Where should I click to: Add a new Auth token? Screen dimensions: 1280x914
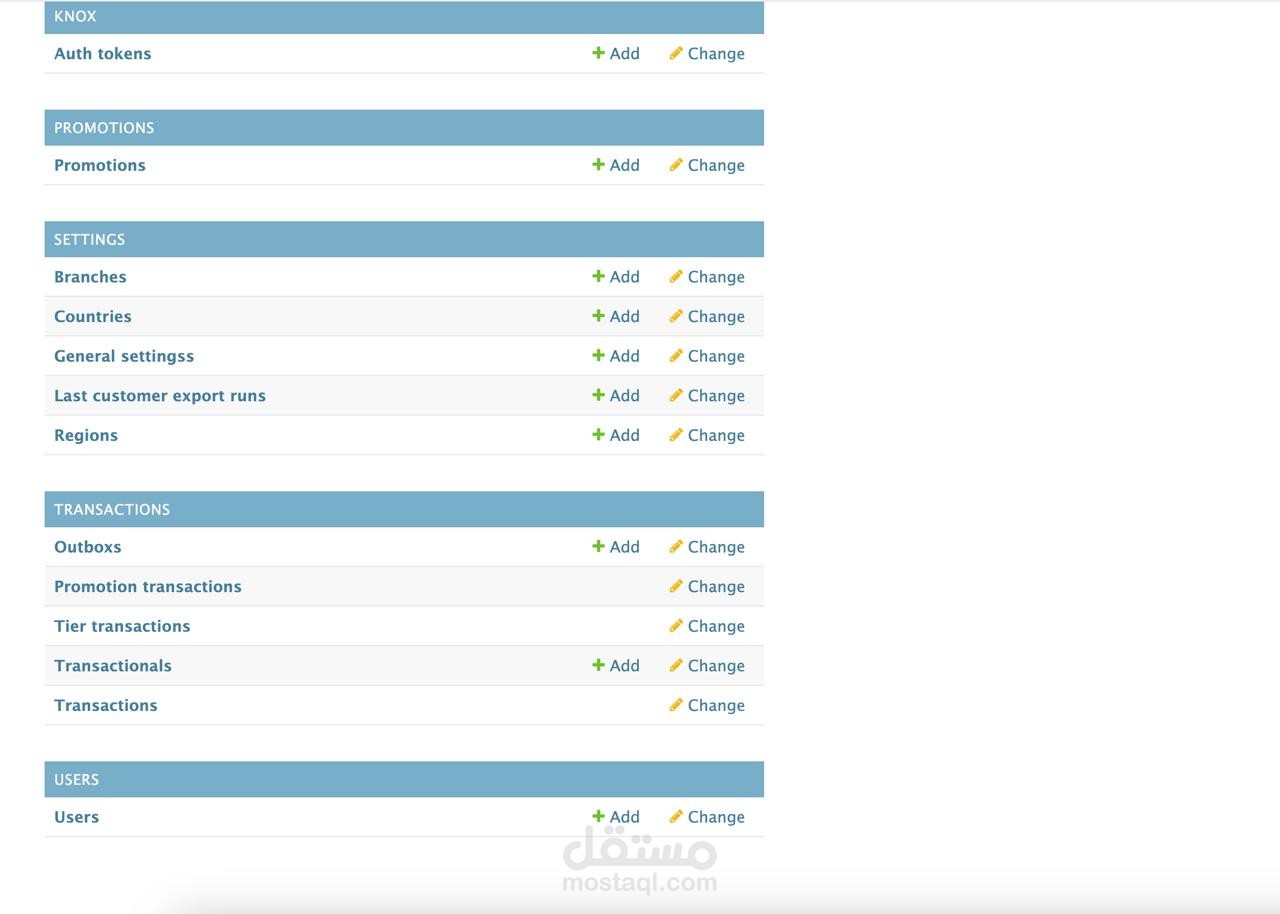pos(616,54)
